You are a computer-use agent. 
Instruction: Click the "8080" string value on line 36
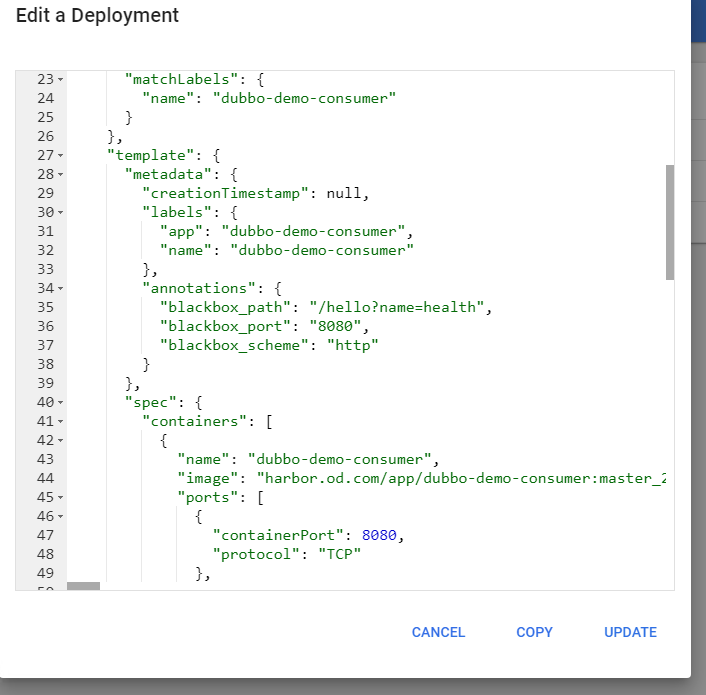click(335, 326)
